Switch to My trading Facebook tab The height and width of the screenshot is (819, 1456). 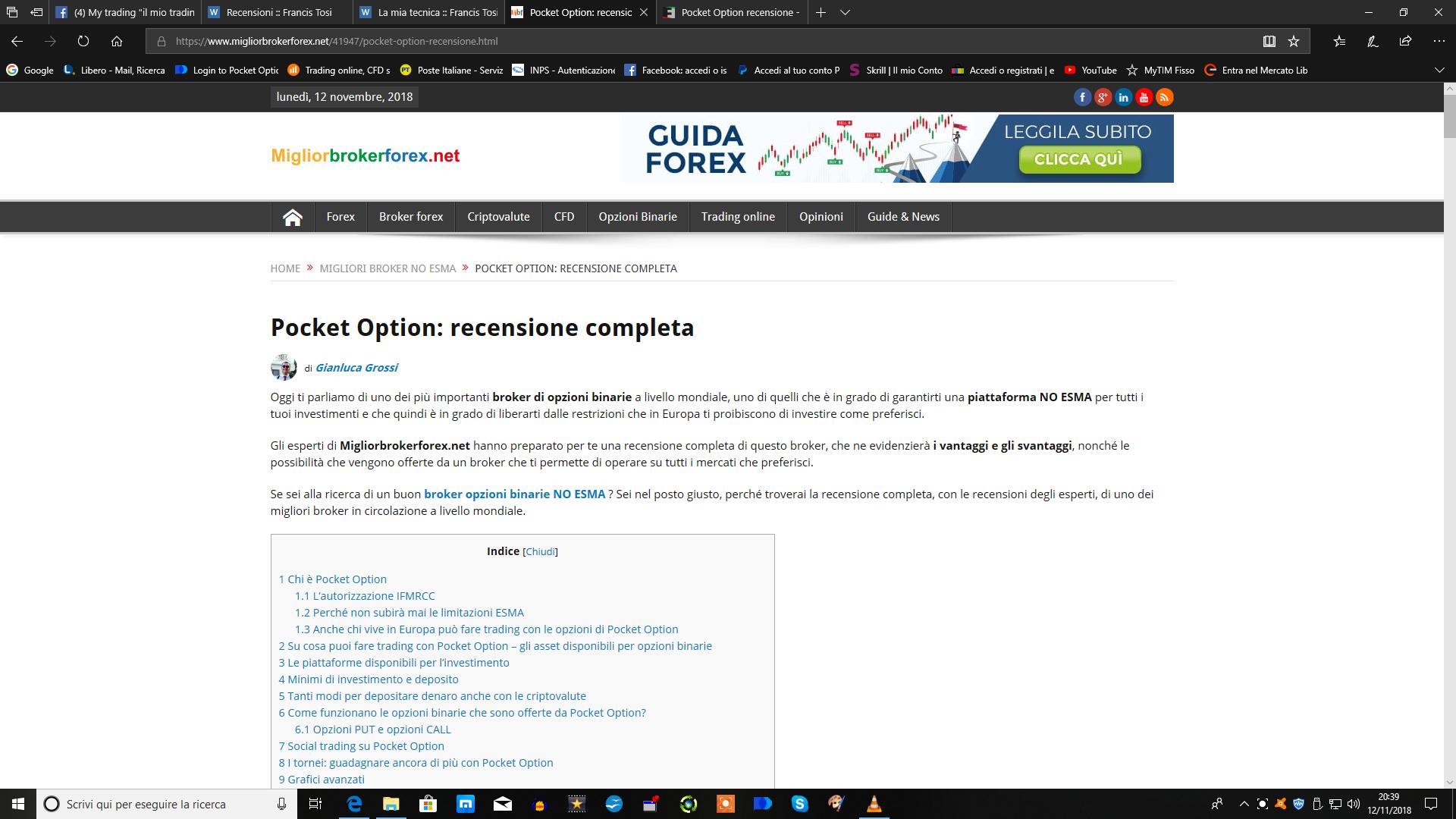[x=127, y=12]
